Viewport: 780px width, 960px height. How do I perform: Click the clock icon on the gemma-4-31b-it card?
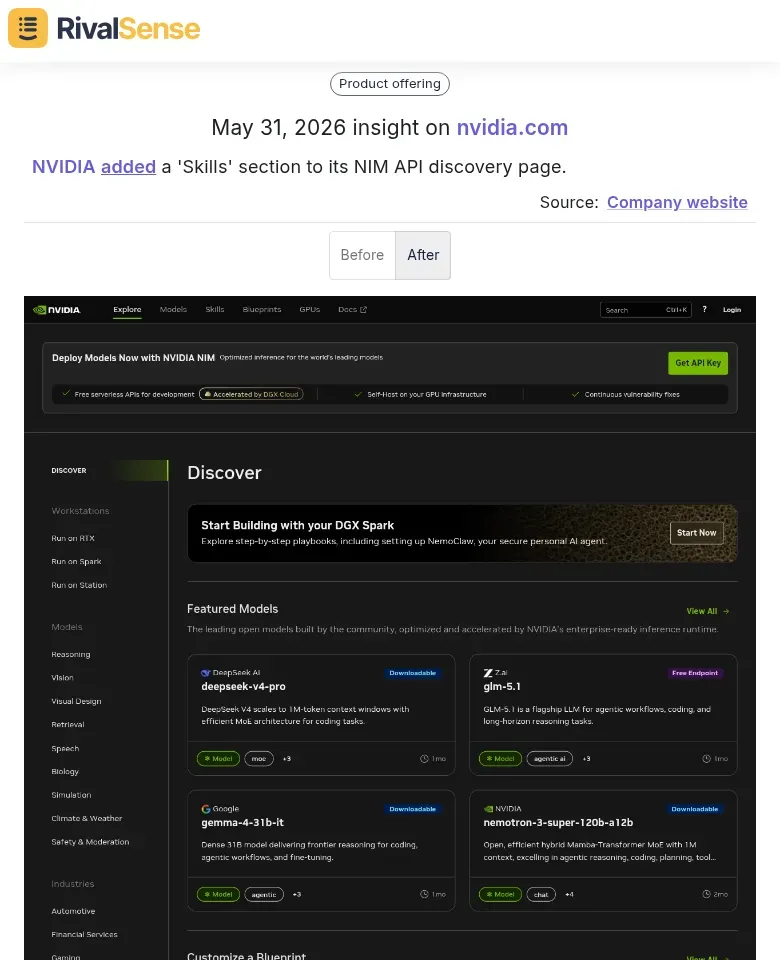424,894
